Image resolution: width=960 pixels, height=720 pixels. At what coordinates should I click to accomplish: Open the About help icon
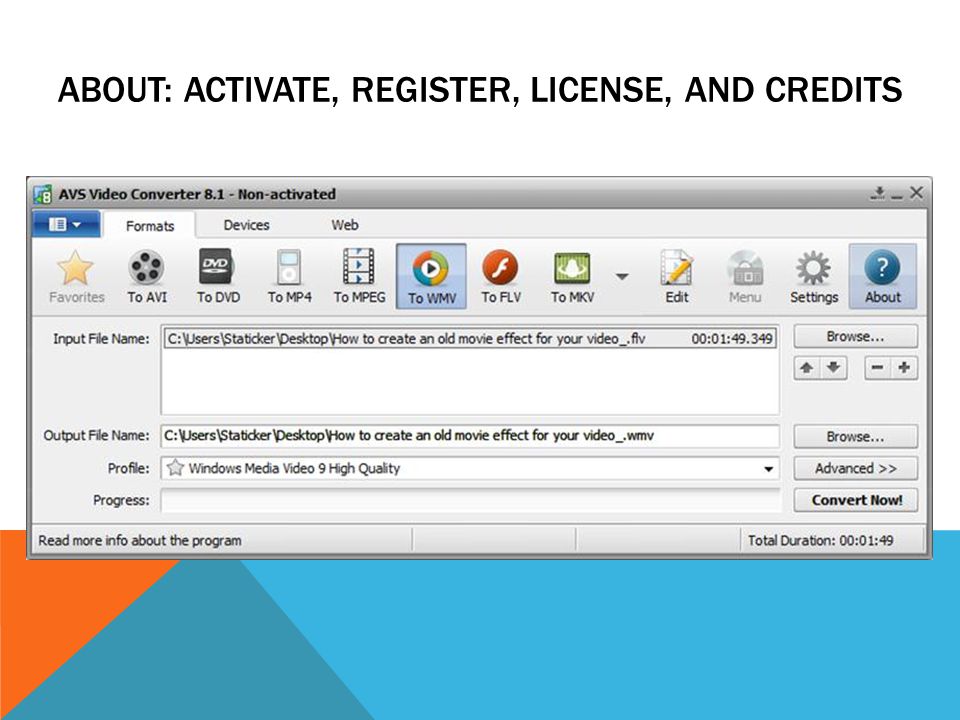(882, 276)
